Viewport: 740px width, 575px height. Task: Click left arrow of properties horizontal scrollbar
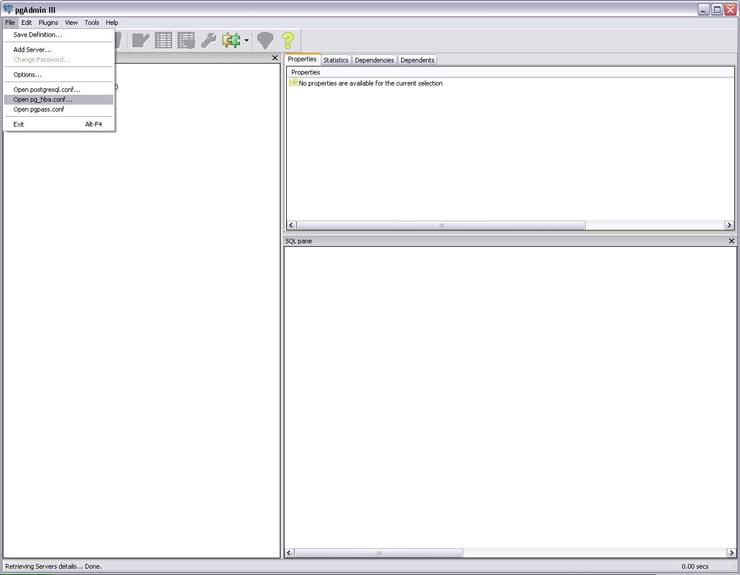(292, 225)
